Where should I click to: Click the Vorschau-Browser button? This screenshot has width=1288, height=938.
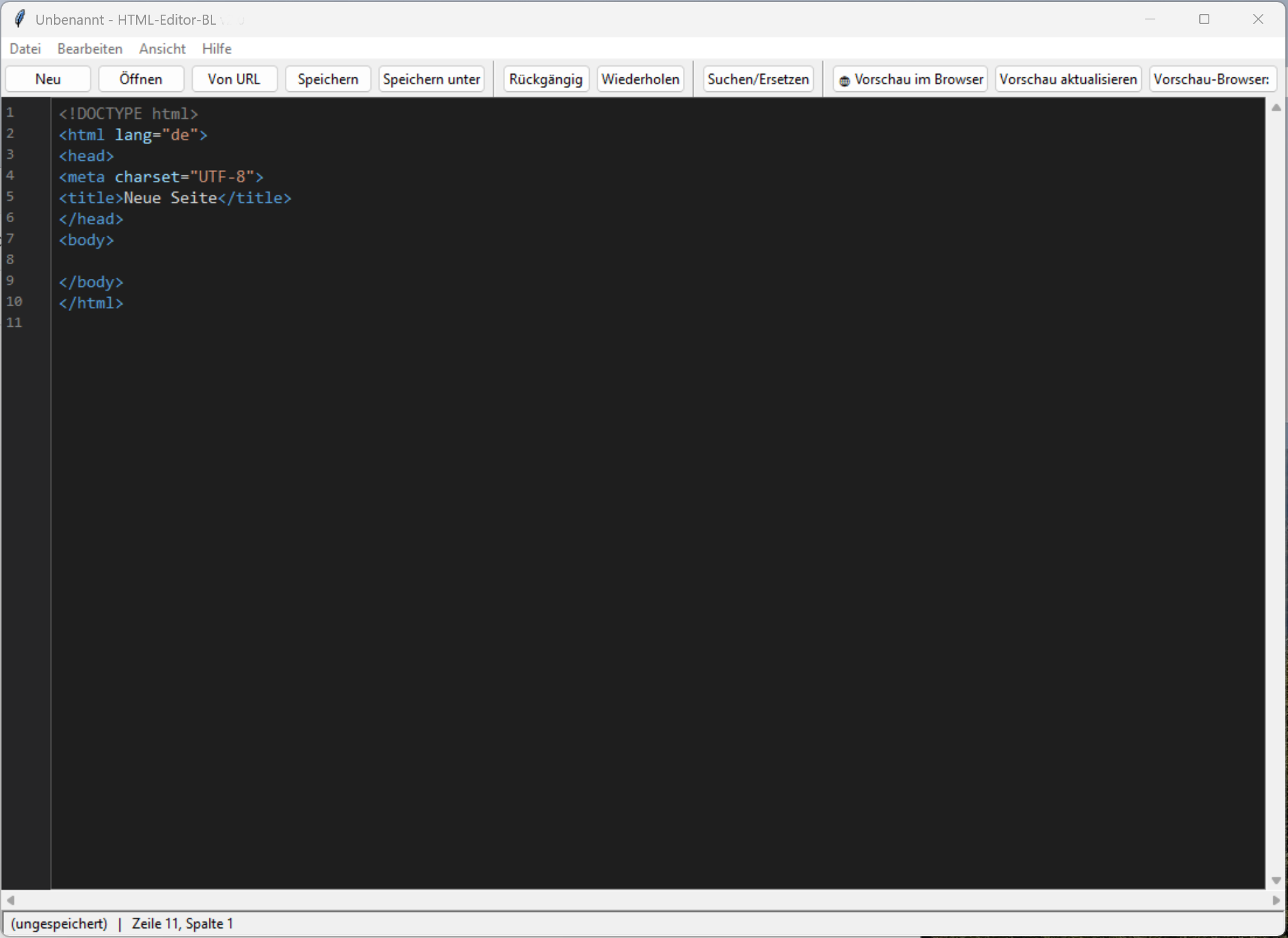[x=1213, y=79]
